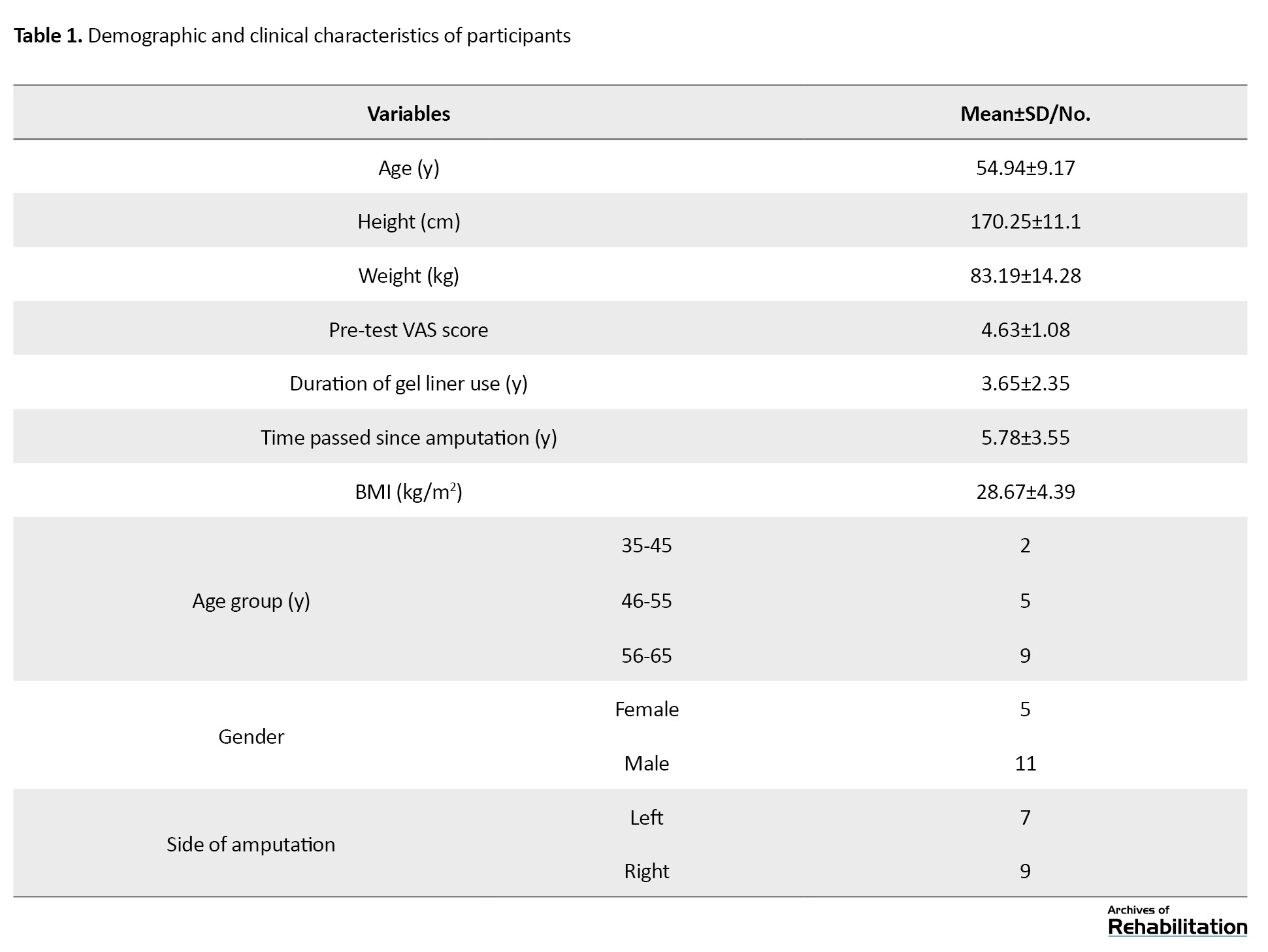Viewport: 1268px width, 952px height.
Task: Select the Weight (kg) row label
Action: [x=408, y=276]
